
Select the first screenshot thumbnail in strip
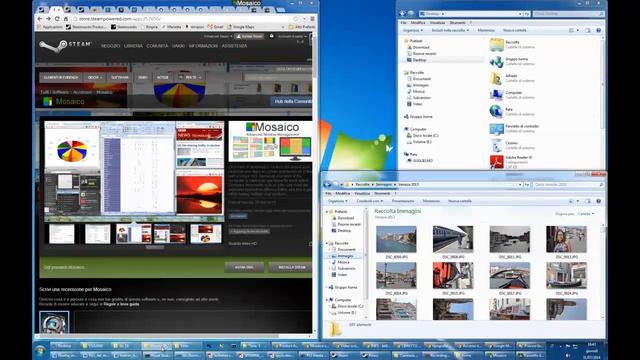click(x=62, y=234)
